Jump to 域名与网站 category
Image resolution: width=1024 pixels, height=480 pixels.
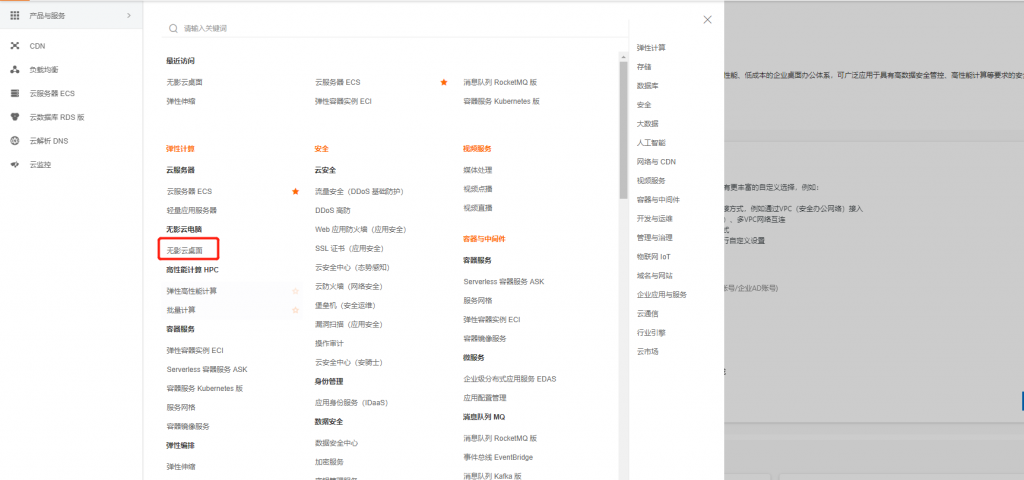654,276
